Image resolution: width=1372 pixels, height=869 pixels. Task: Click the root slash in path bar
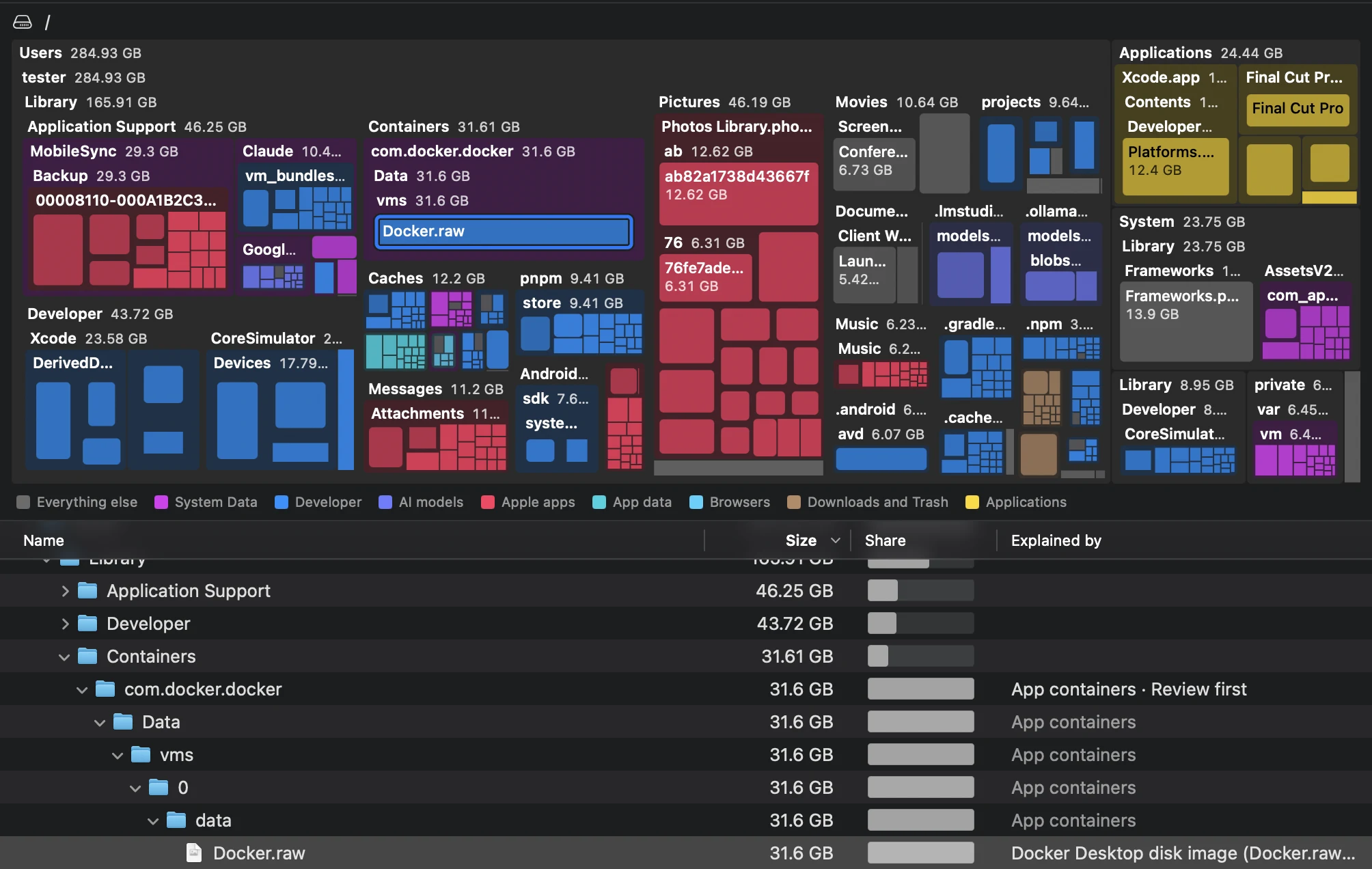(x=47, y=23)
